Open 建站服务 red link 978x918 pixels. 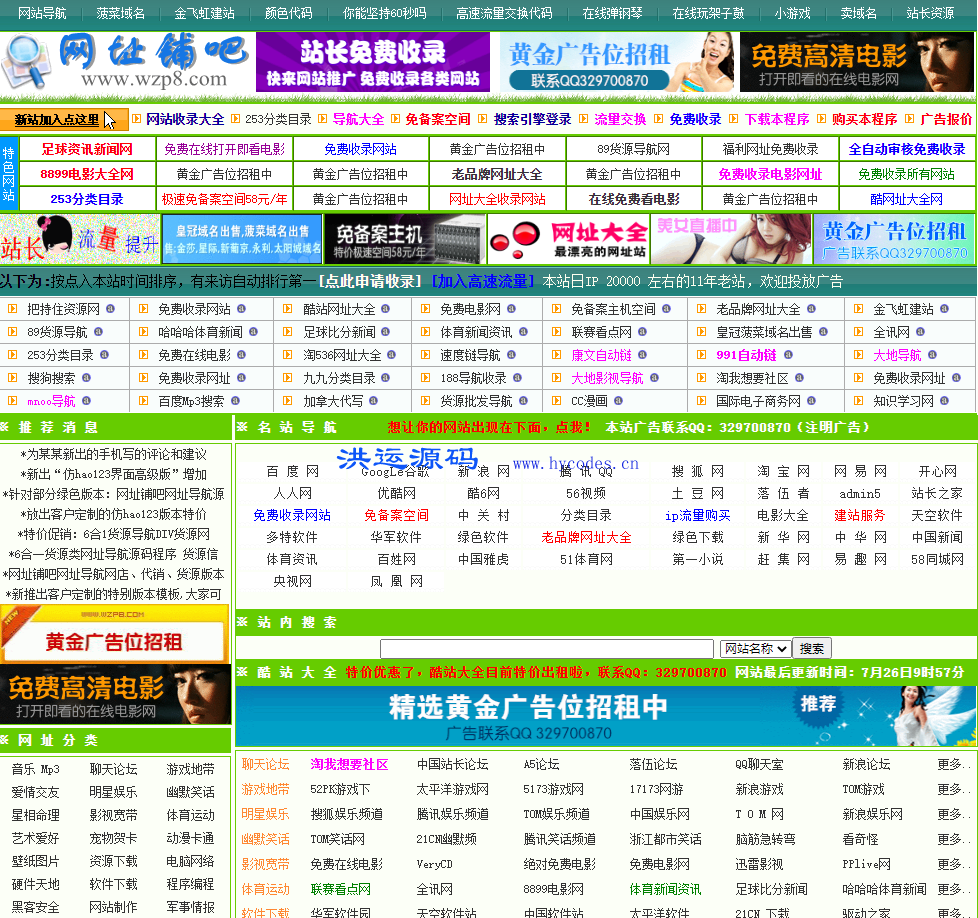(859, 515)
